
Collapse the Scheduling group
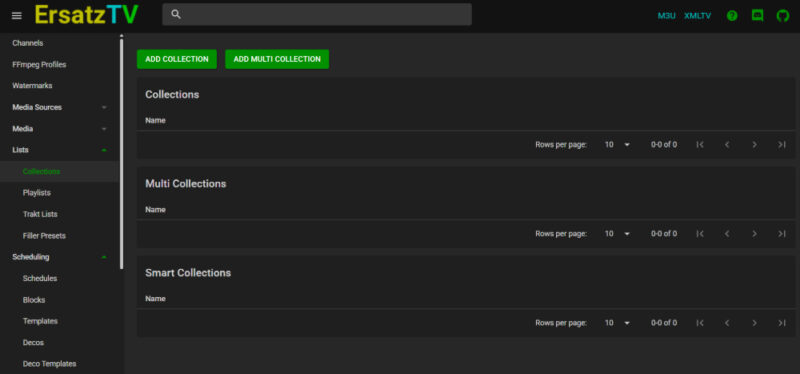60,257
